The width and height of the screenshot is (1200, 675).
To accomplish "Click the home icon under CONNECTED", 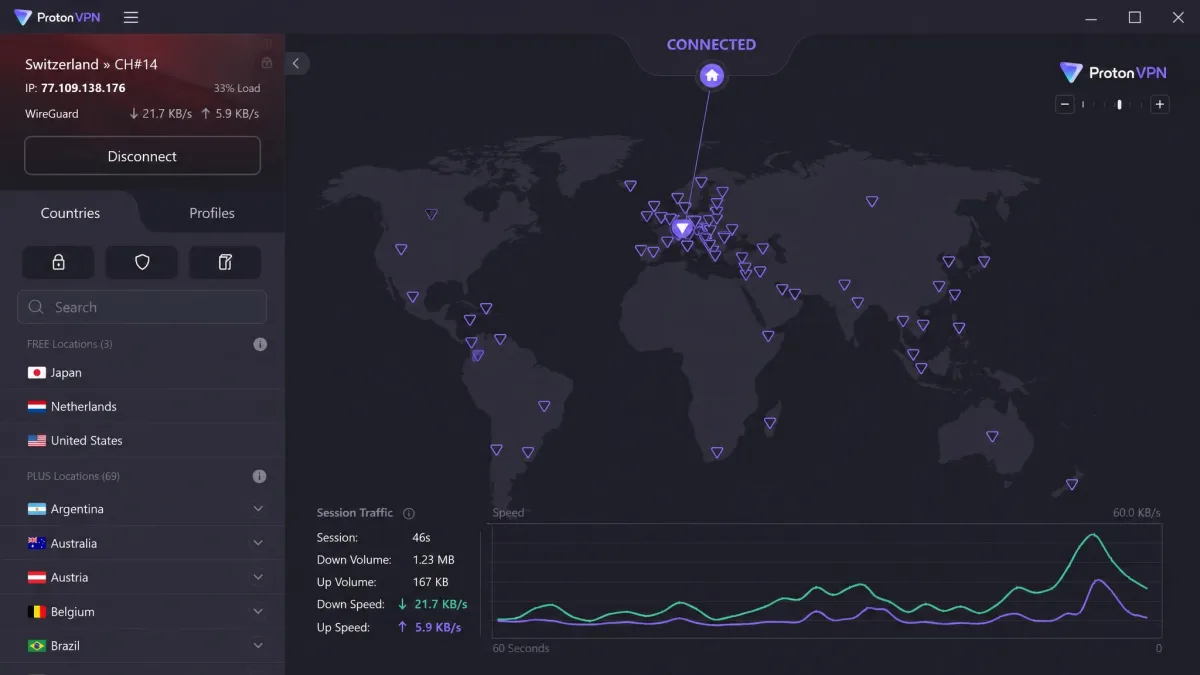I will tap(711, 75).
